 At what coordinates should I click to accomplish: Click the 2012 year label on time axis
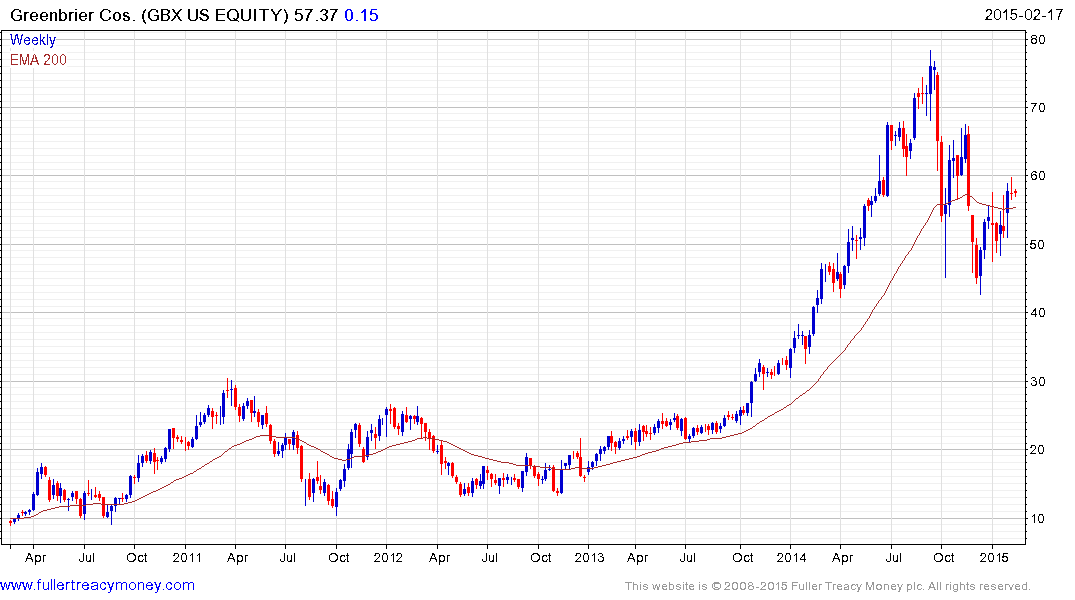pyautogui.click(x=388, y=557)
